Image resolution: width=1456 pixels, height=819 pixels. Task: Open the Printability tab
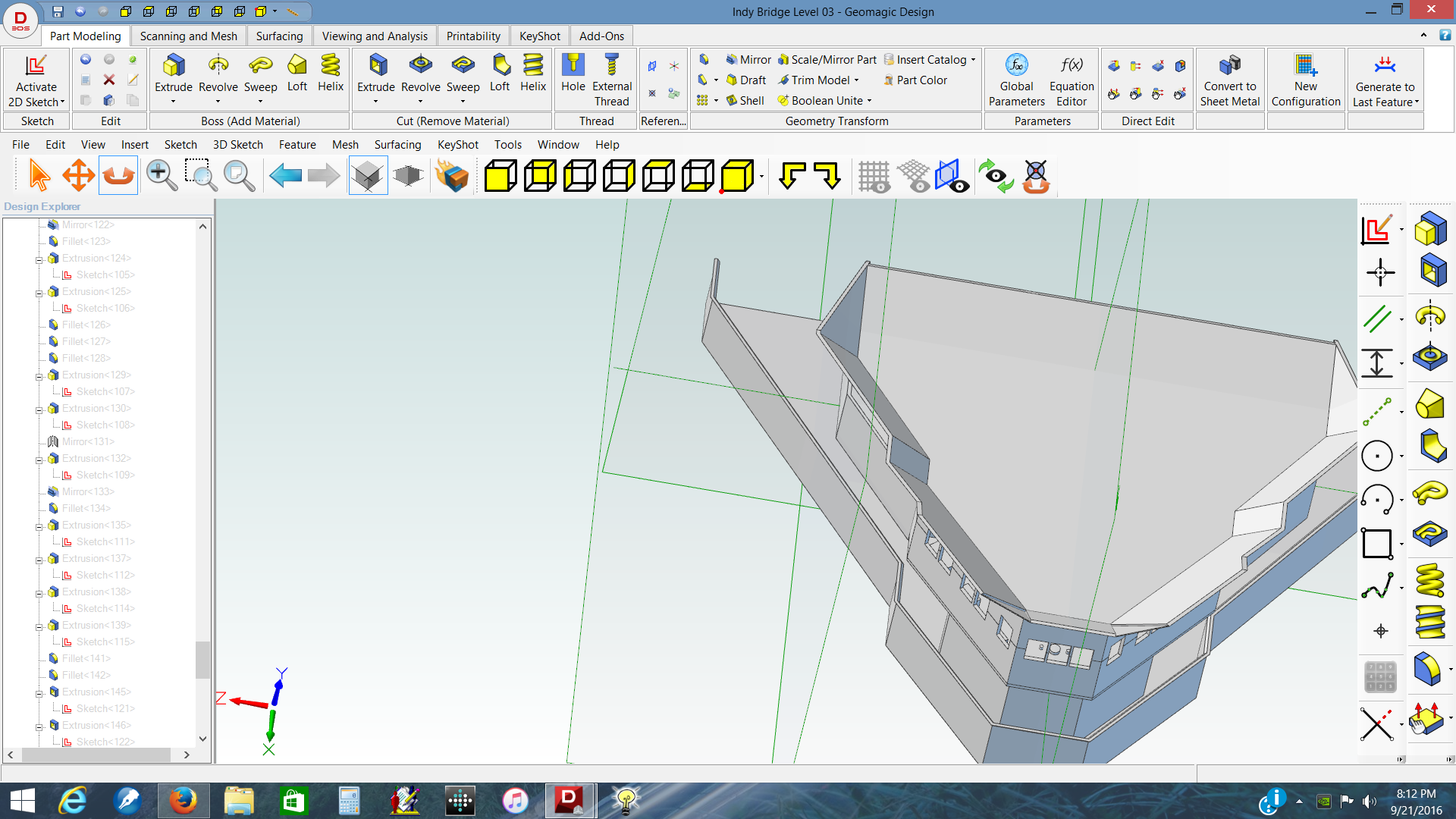(473, 36)
